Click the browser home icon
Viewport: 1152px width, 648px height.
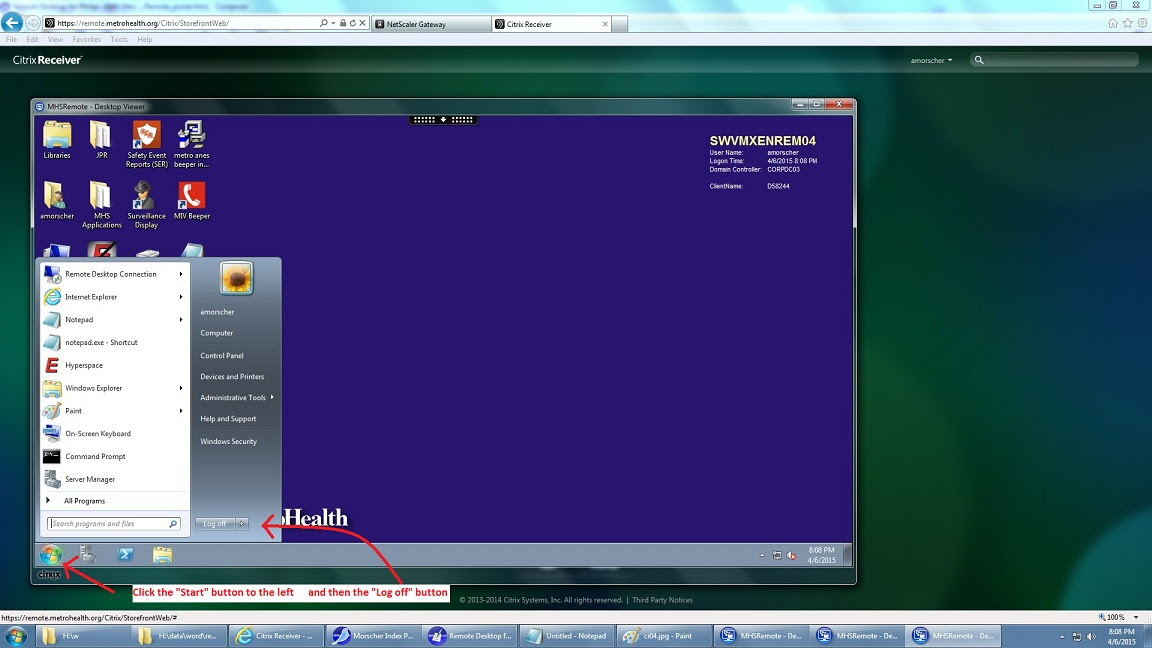1112,24
